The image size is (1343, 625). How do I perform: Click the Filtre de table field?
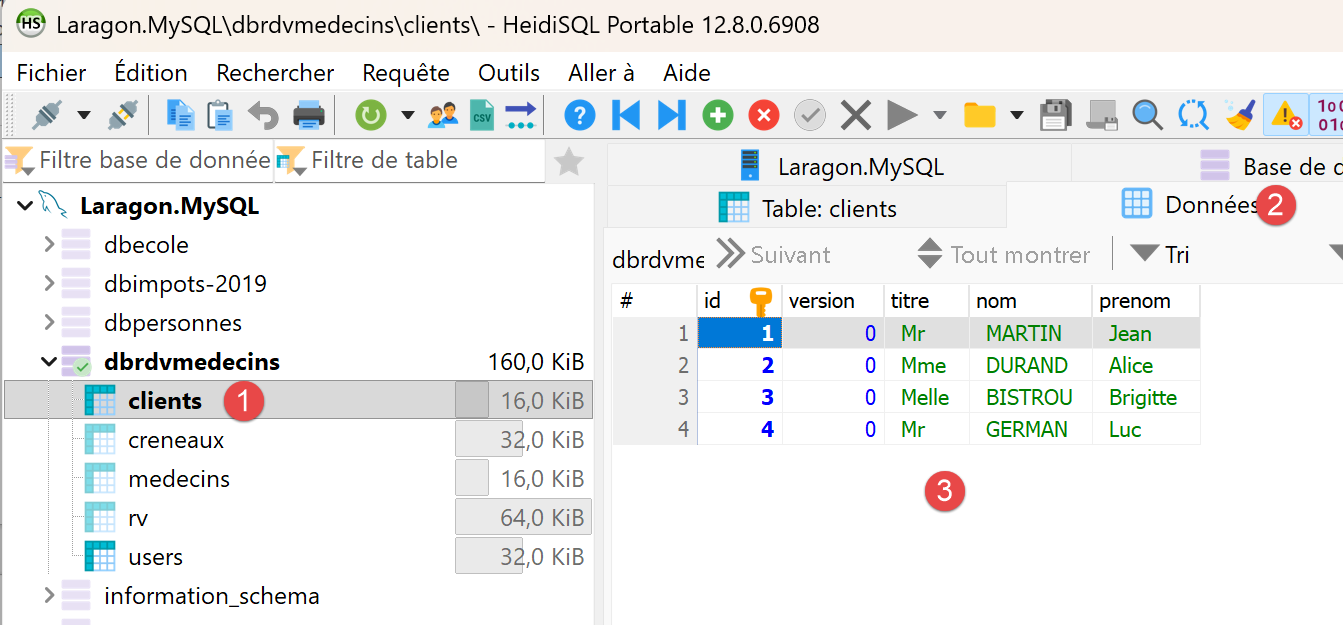[x=409, y=160]
